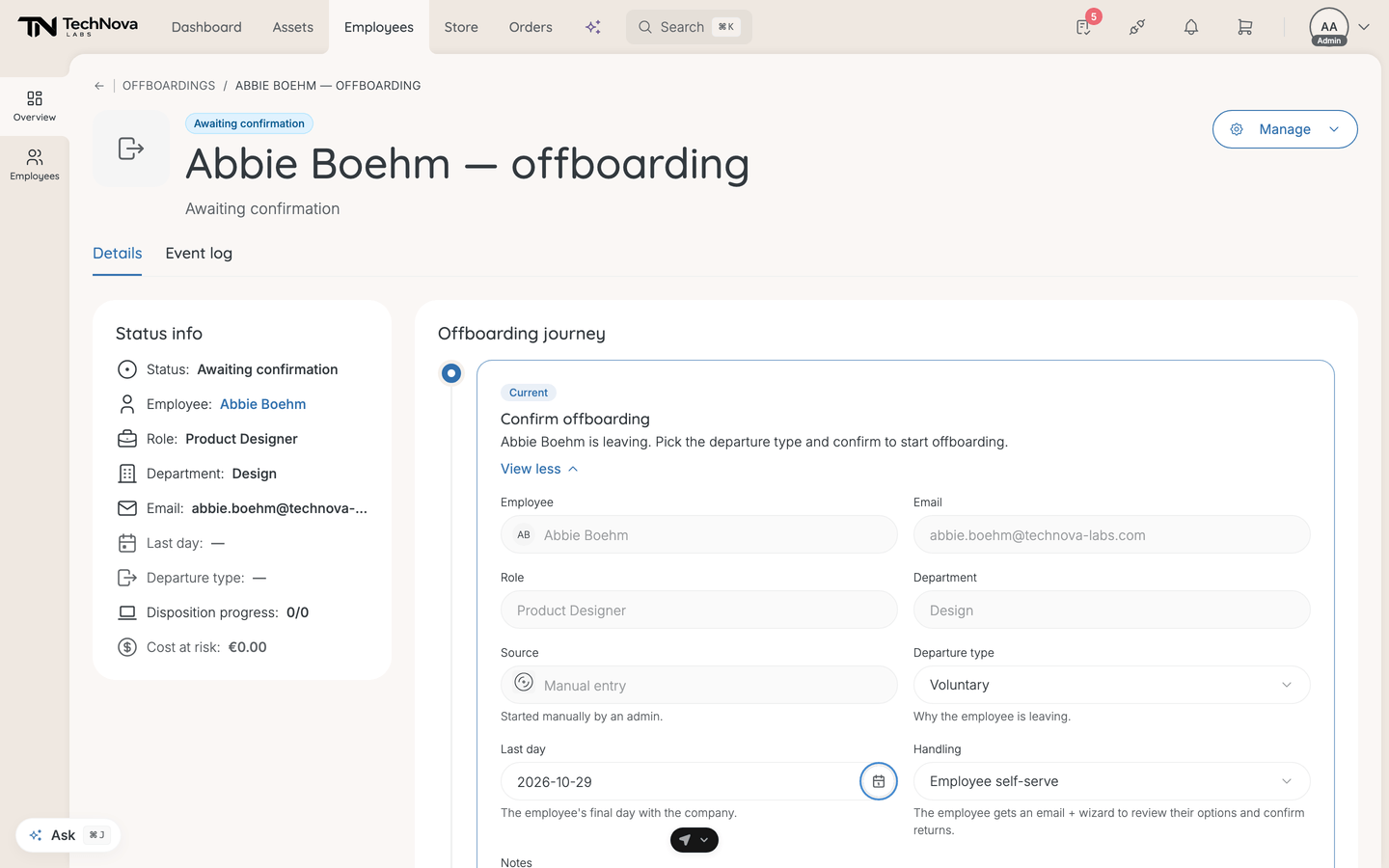Collapse details with View less

pyautogui.click(x=539, y=469)
